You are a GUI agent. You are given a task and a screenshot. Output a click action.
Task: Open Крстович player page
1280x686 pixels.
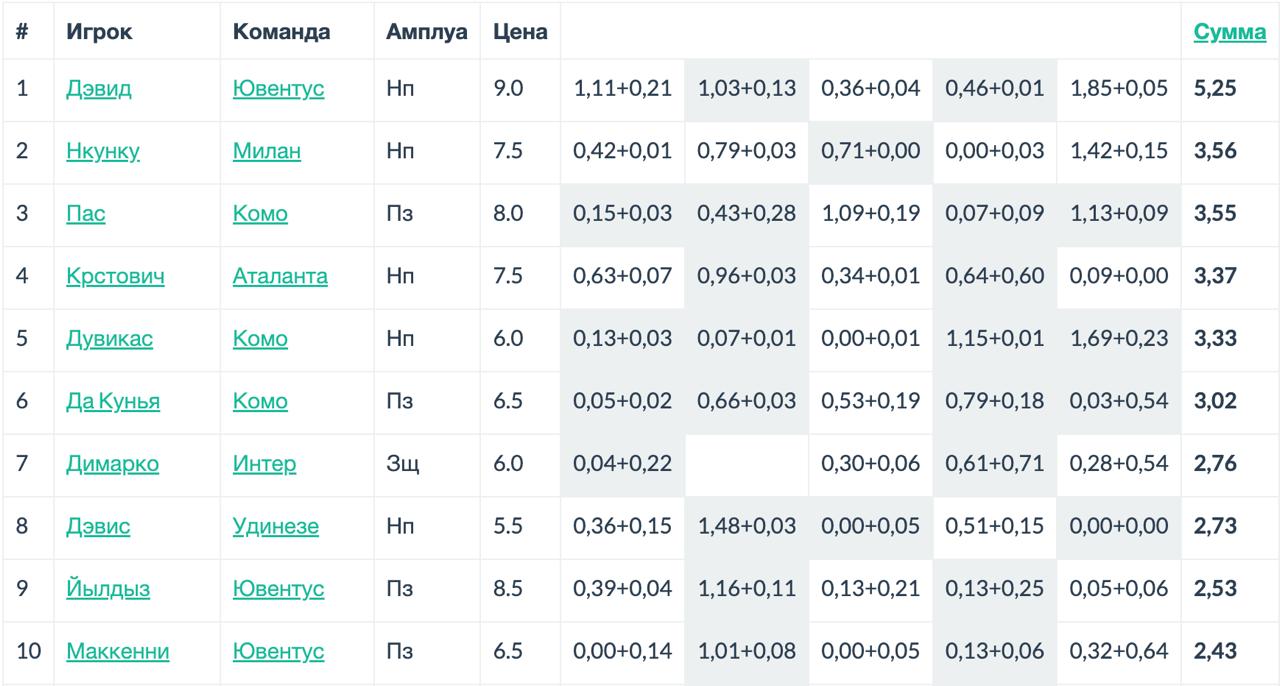pos(115,276)
